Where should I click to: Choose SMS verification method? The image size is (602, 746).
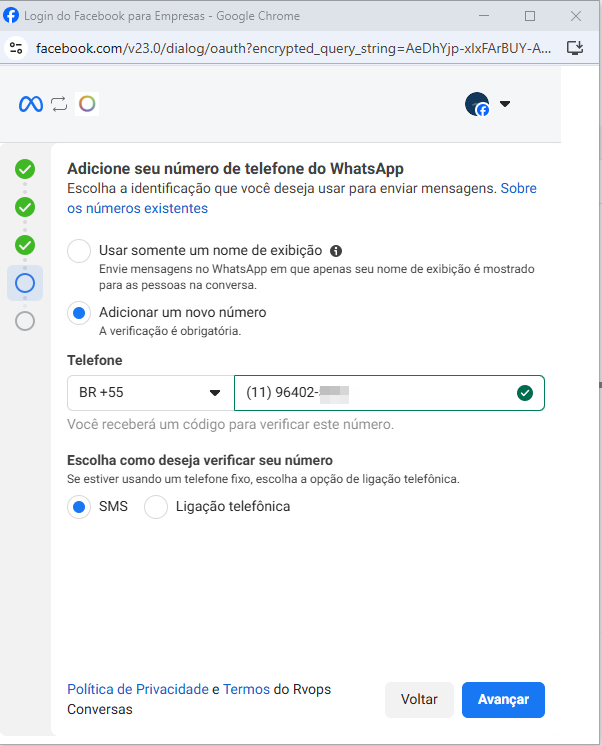(x=79, y=507)
